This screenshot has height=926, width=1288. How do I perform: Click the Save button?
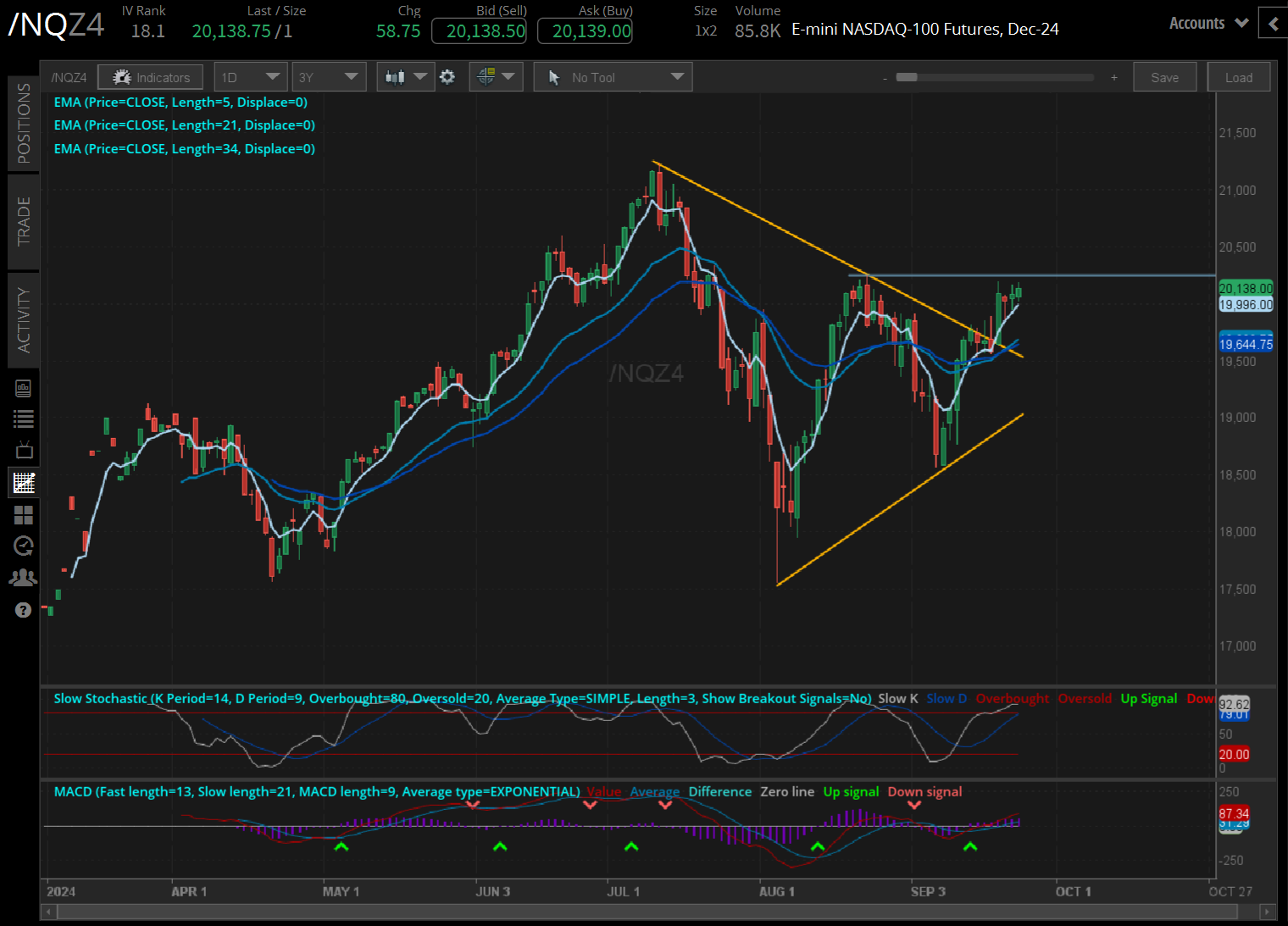click(1164, 76)
